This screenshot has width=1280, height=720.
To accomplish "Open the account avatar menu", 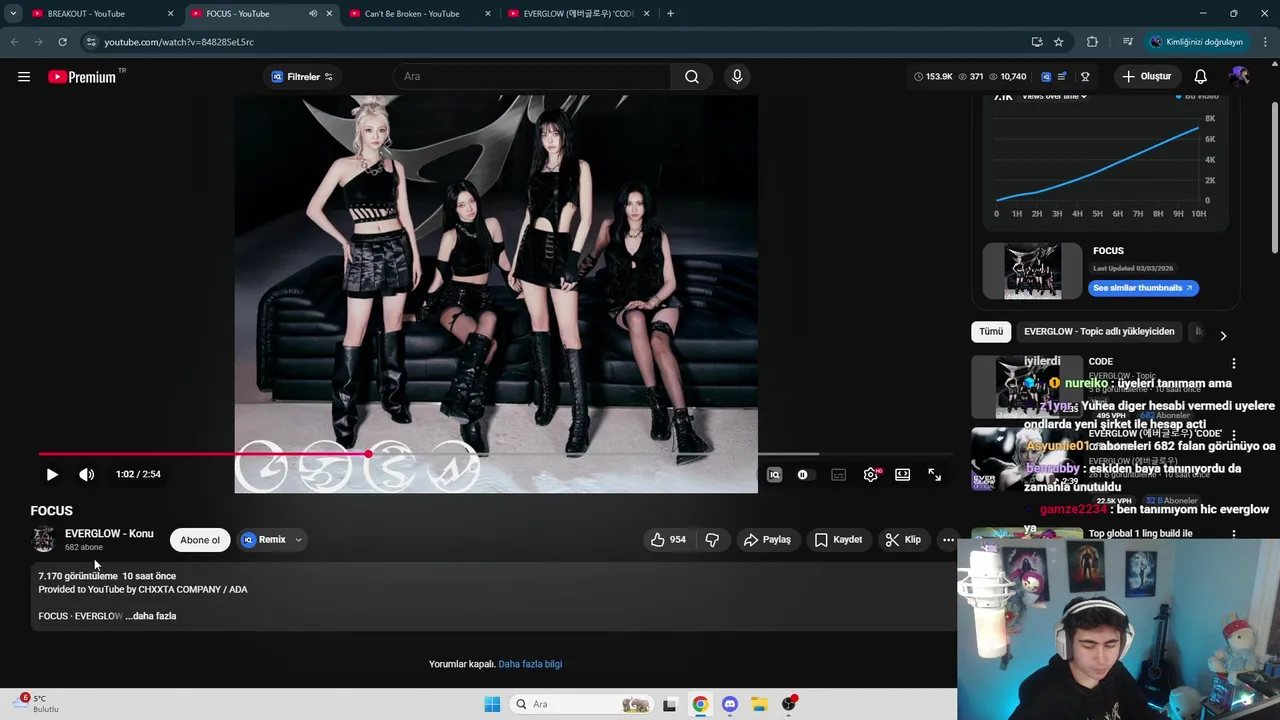I will pos(1239,77).
